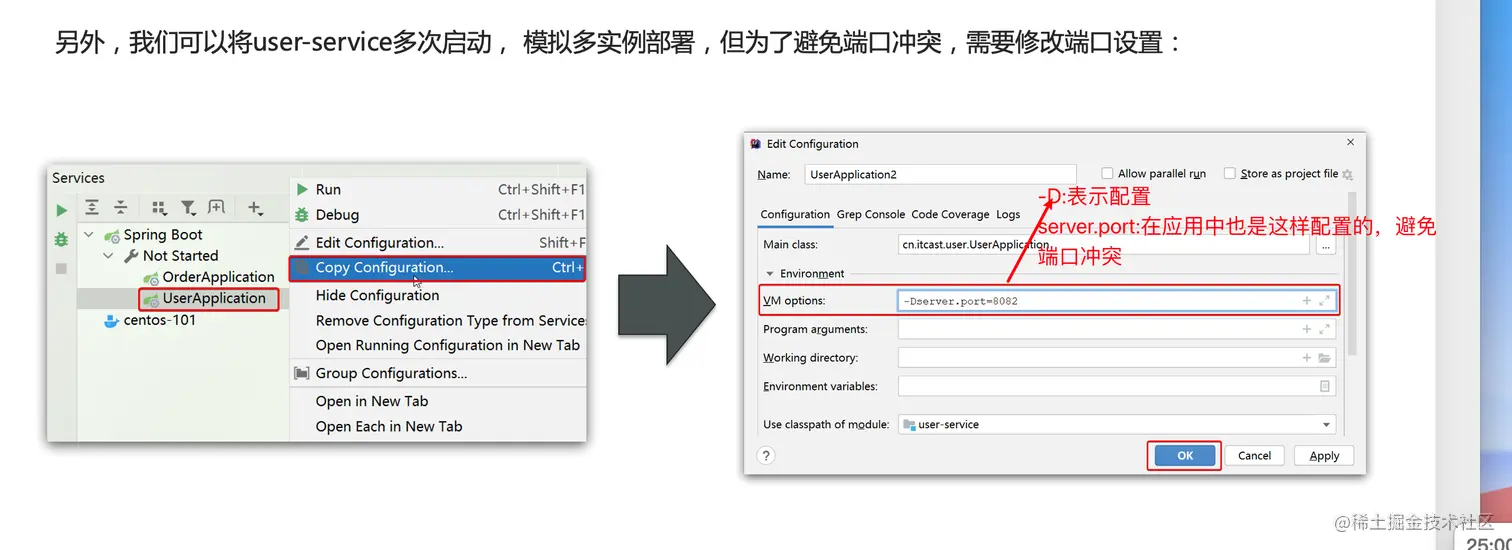
Task: Enable Allow parallel run checkbox
Action: [1107, 173]
